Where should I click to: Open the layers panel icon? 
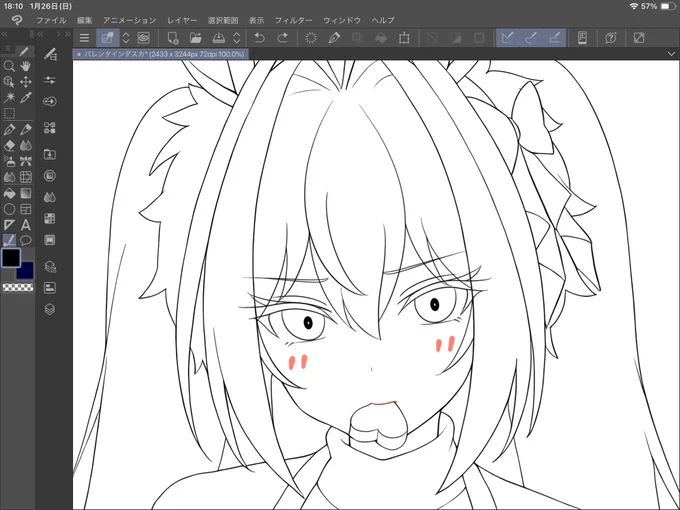[x=50, y=309]
